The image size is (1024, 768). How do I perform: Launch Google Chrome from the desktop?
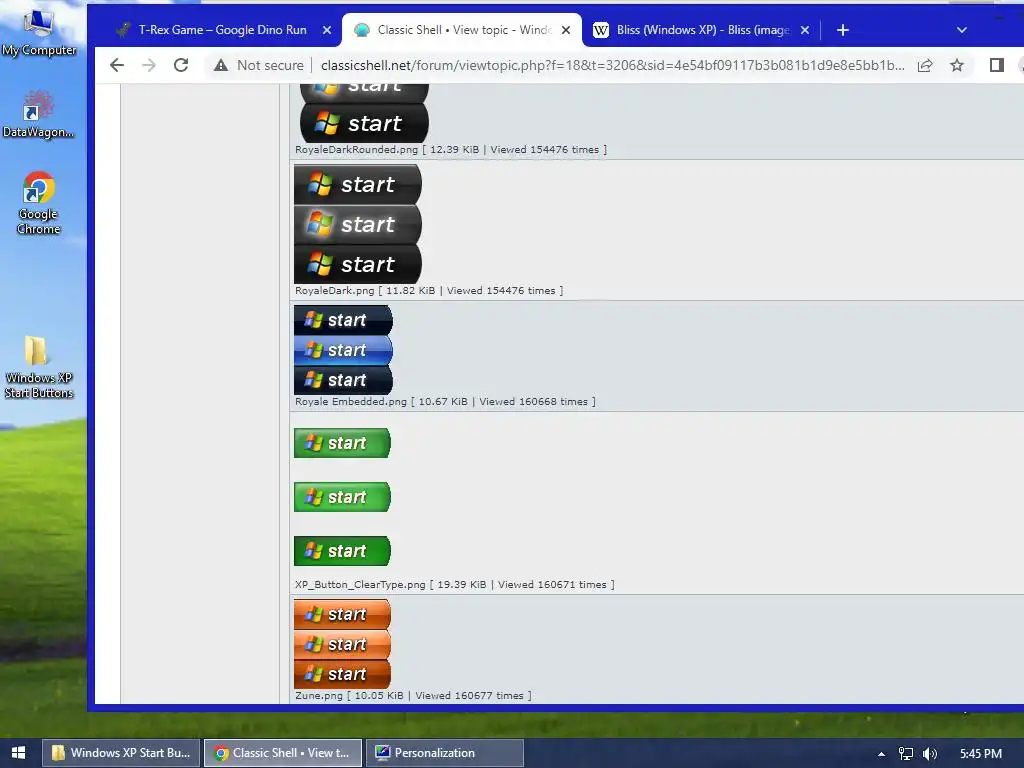tap(39, 203)
